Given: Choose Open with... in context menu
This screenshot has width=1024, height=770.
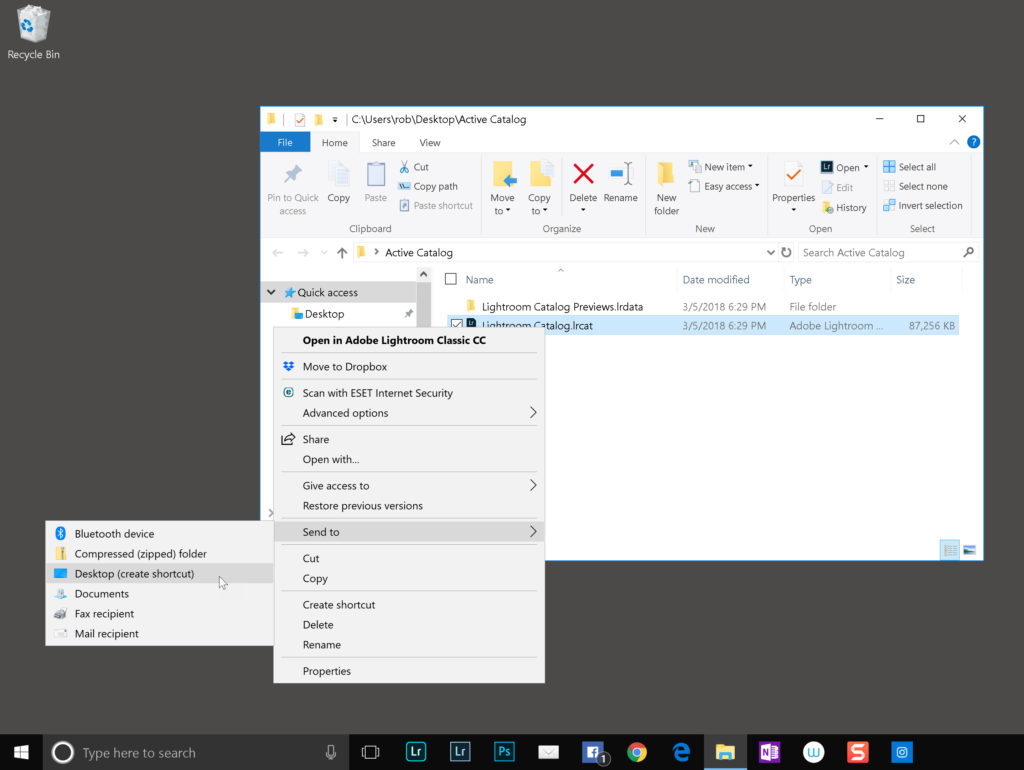Looking at the screenshot, I should click(409, 459).
